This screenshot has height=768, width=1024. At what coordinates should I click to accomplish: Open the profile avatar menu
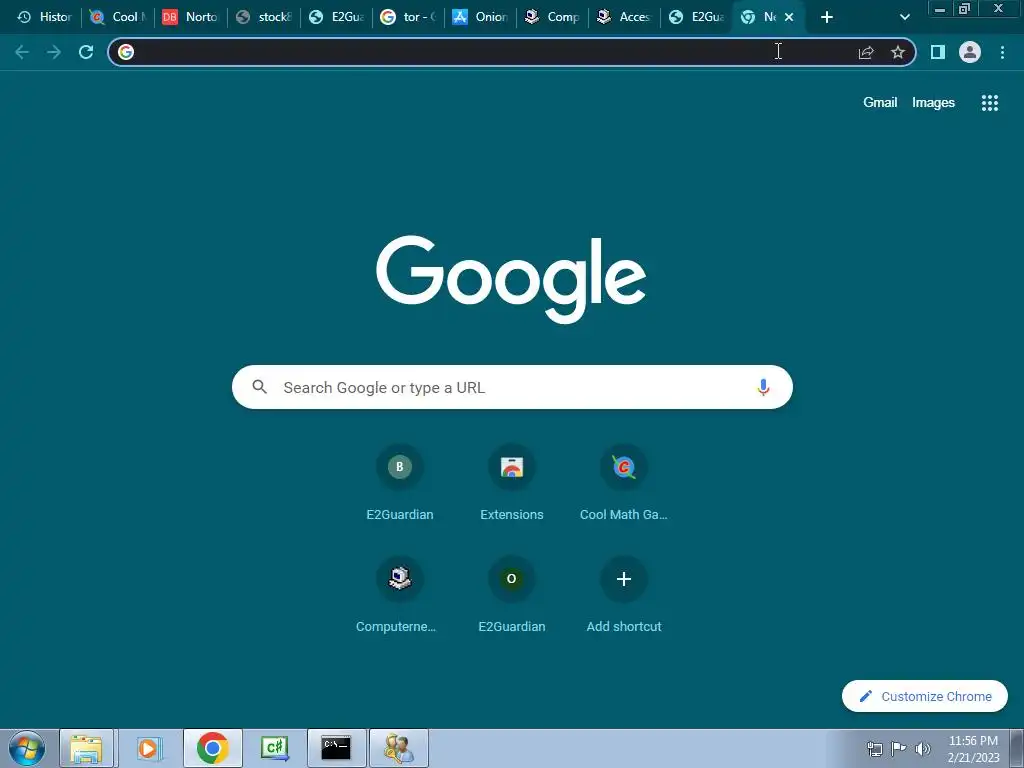970,52
